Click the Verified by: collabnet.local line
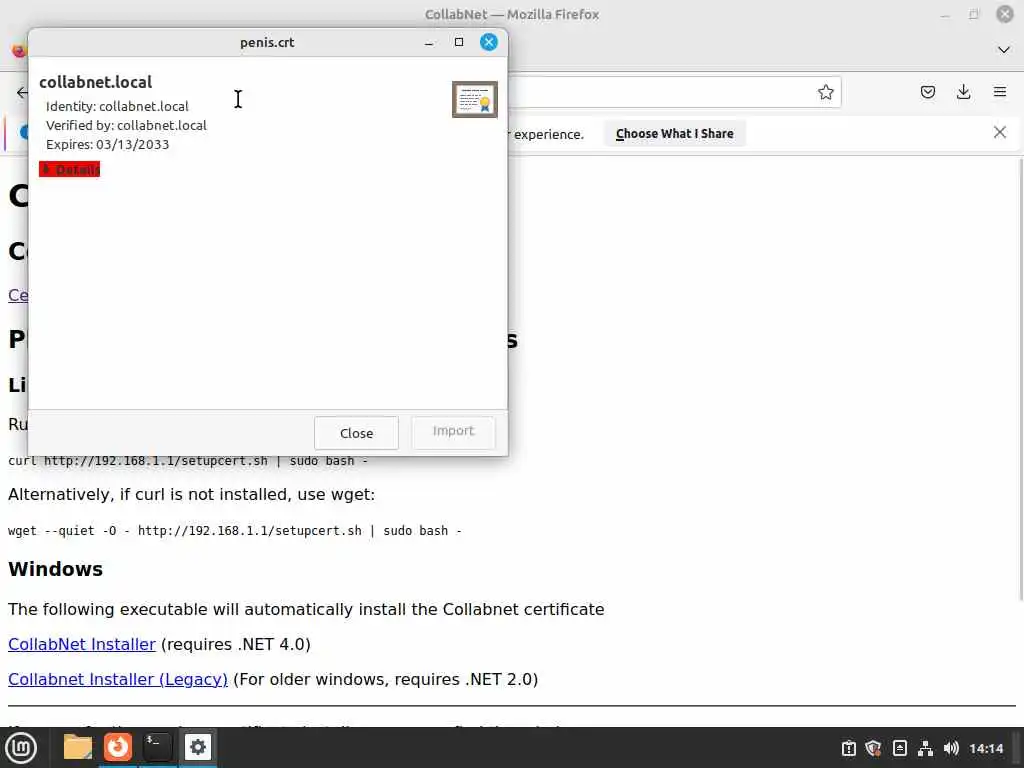 [x=126, y=125]
